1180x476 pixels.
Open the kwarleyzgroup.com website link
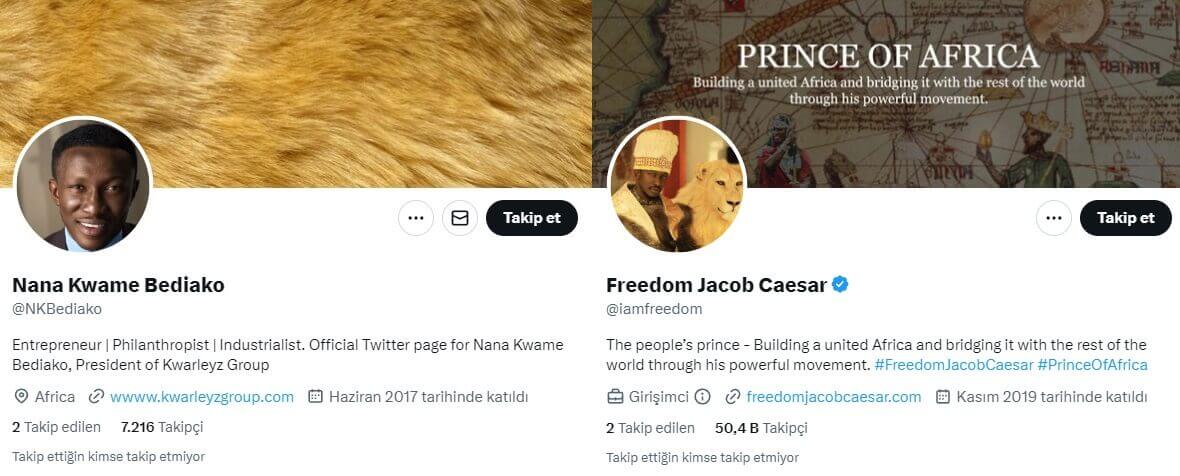[x=202, y=397]
